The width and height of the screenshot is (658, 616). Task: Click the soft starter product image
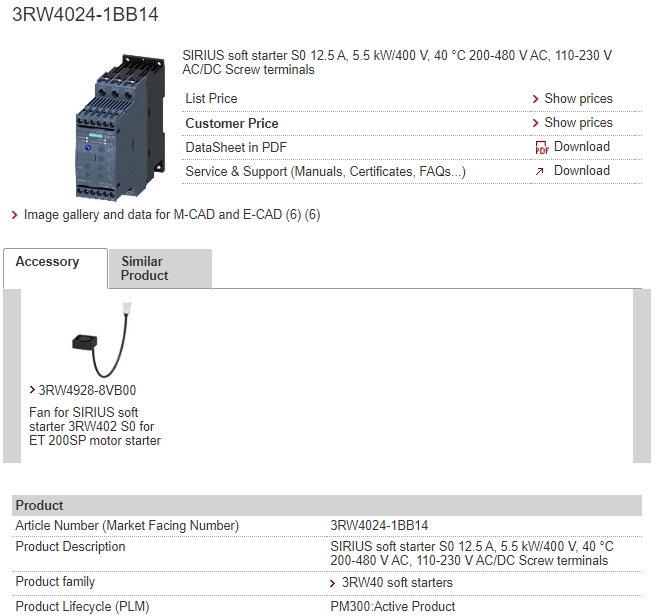120,127
